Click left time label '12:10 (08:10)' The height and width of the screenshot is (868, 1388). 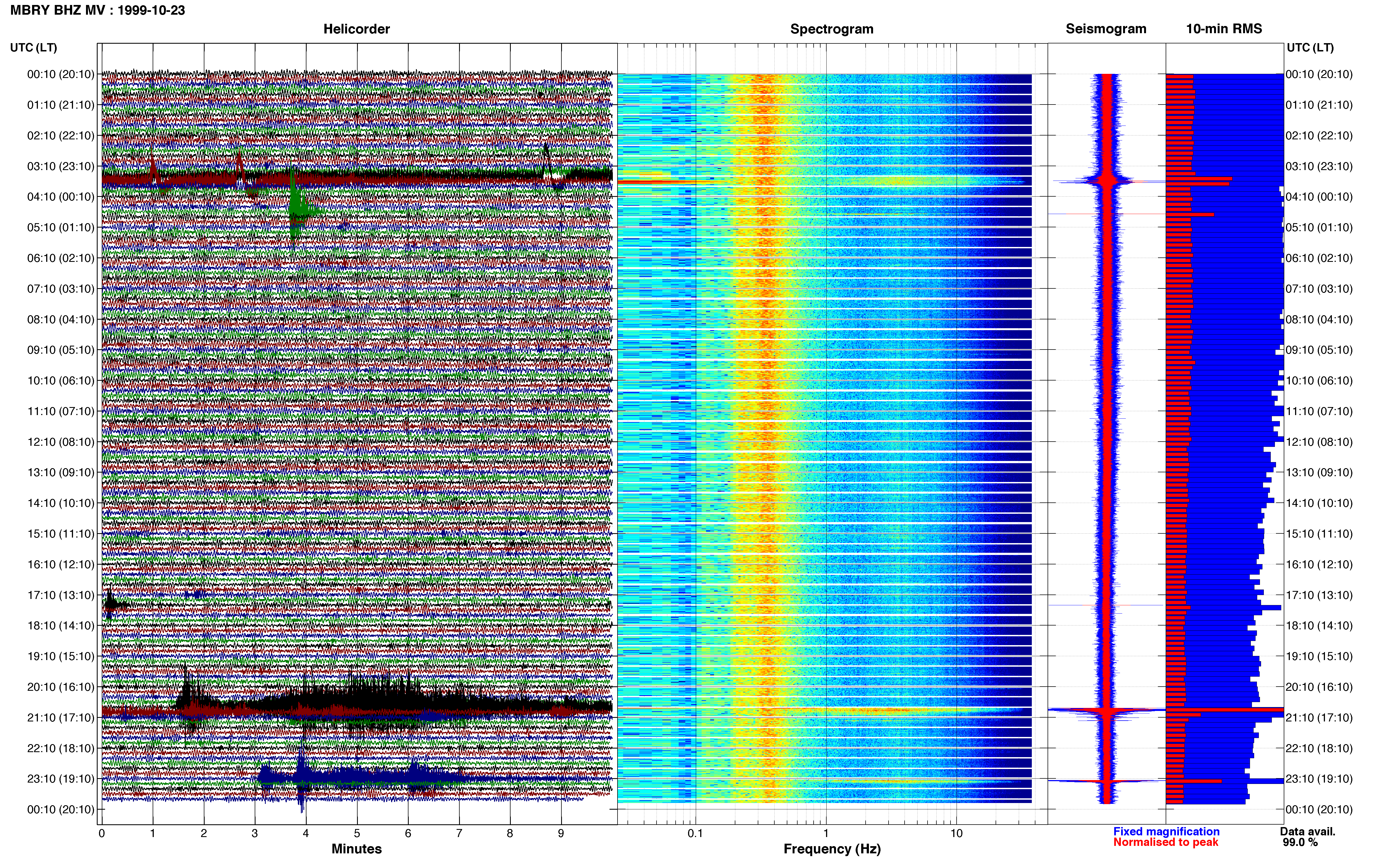point(61,442)
